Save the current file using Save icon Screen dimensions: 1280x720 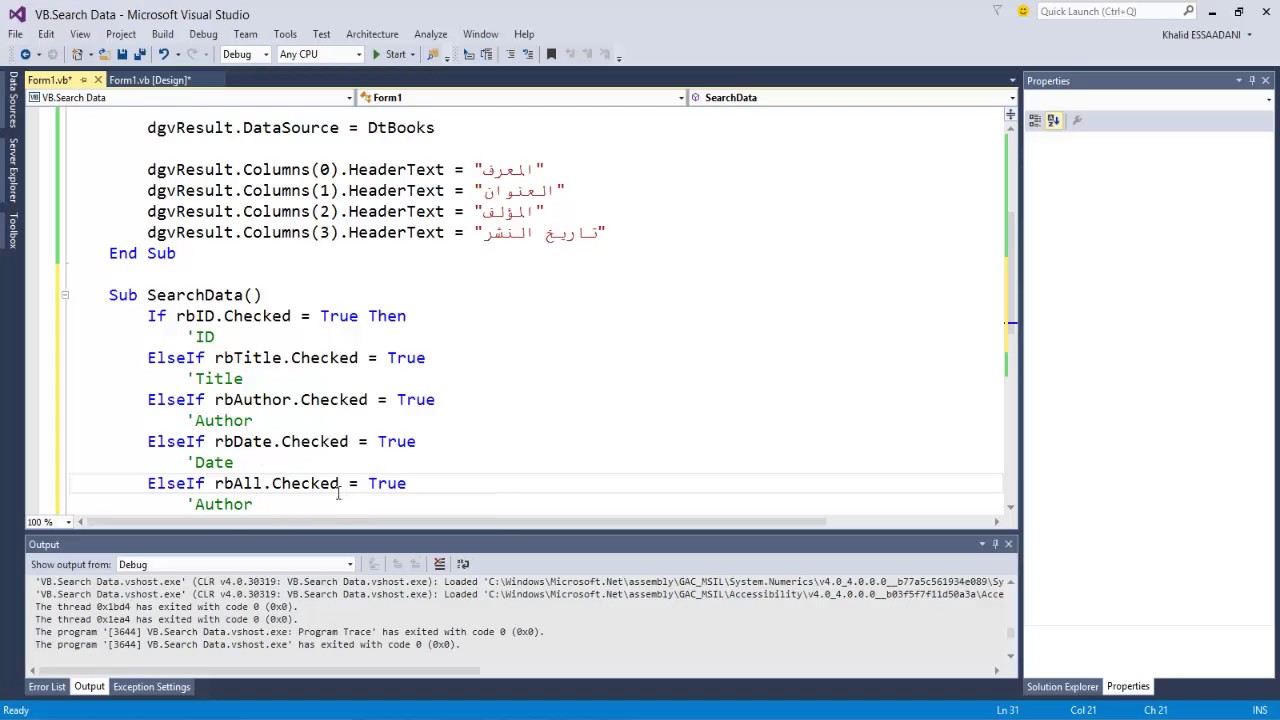point(122,54)
